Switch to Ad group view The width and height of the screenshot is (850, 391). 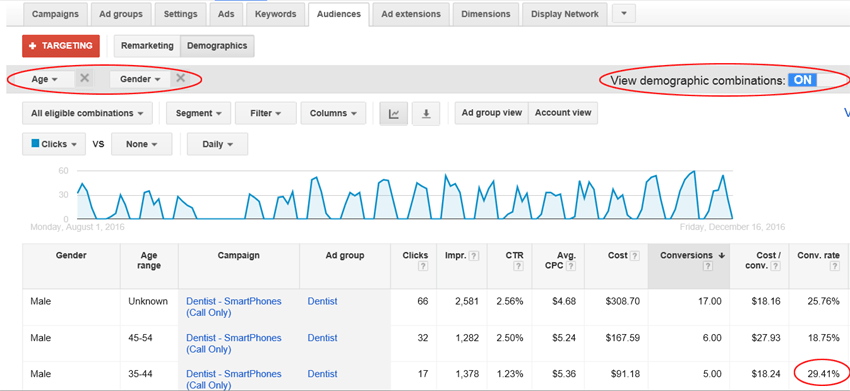tap(492, 113)
